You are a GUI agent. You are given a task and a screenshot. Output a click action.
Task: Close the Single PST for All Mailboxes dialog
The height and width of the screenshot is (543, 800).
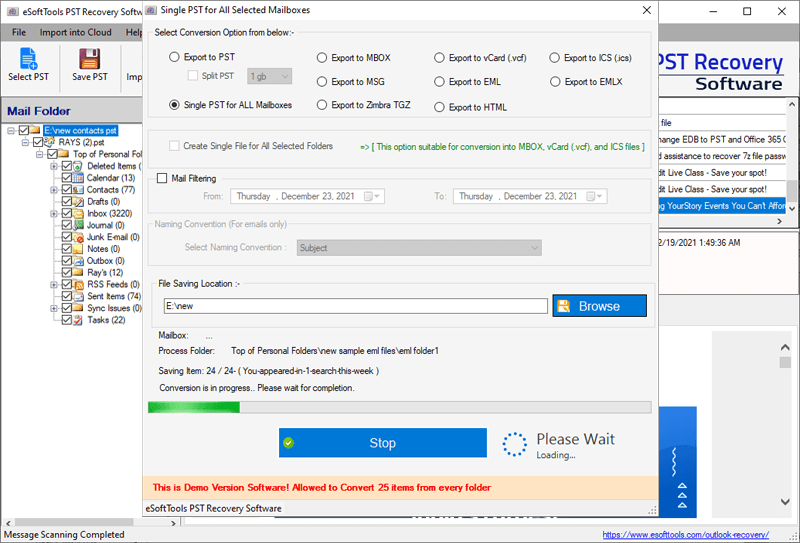click(x=646, y=10)
